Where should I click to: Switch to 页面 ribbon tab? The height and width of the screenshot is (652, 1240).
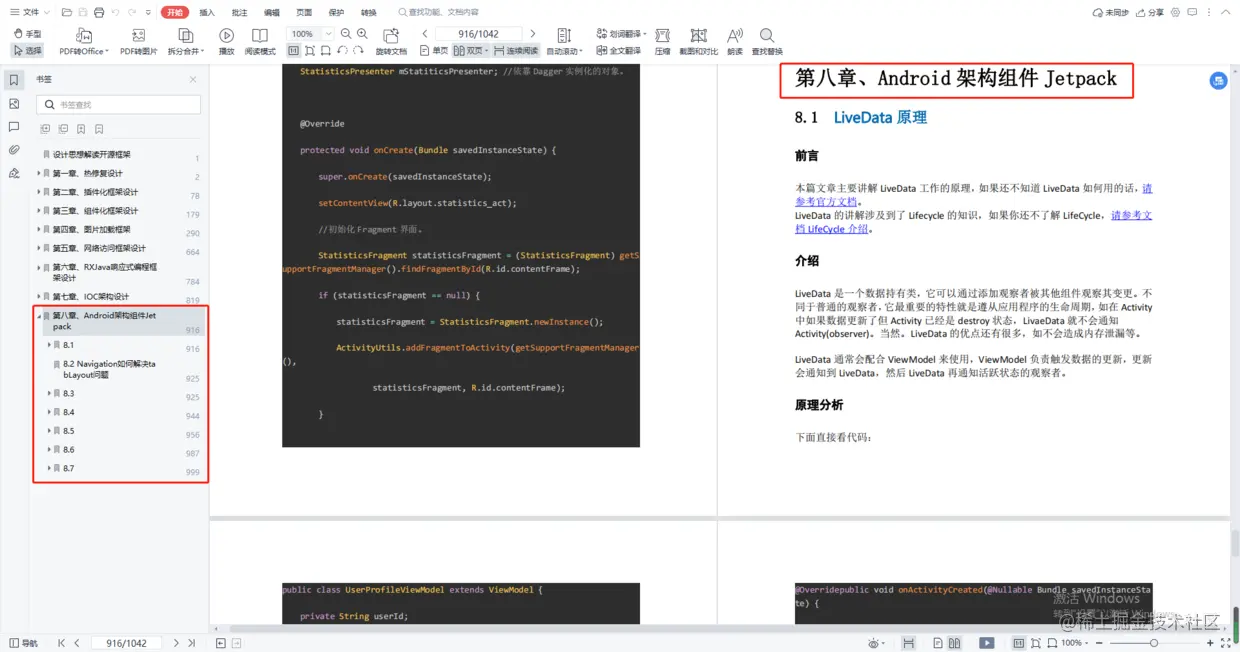tap(304, 12)
